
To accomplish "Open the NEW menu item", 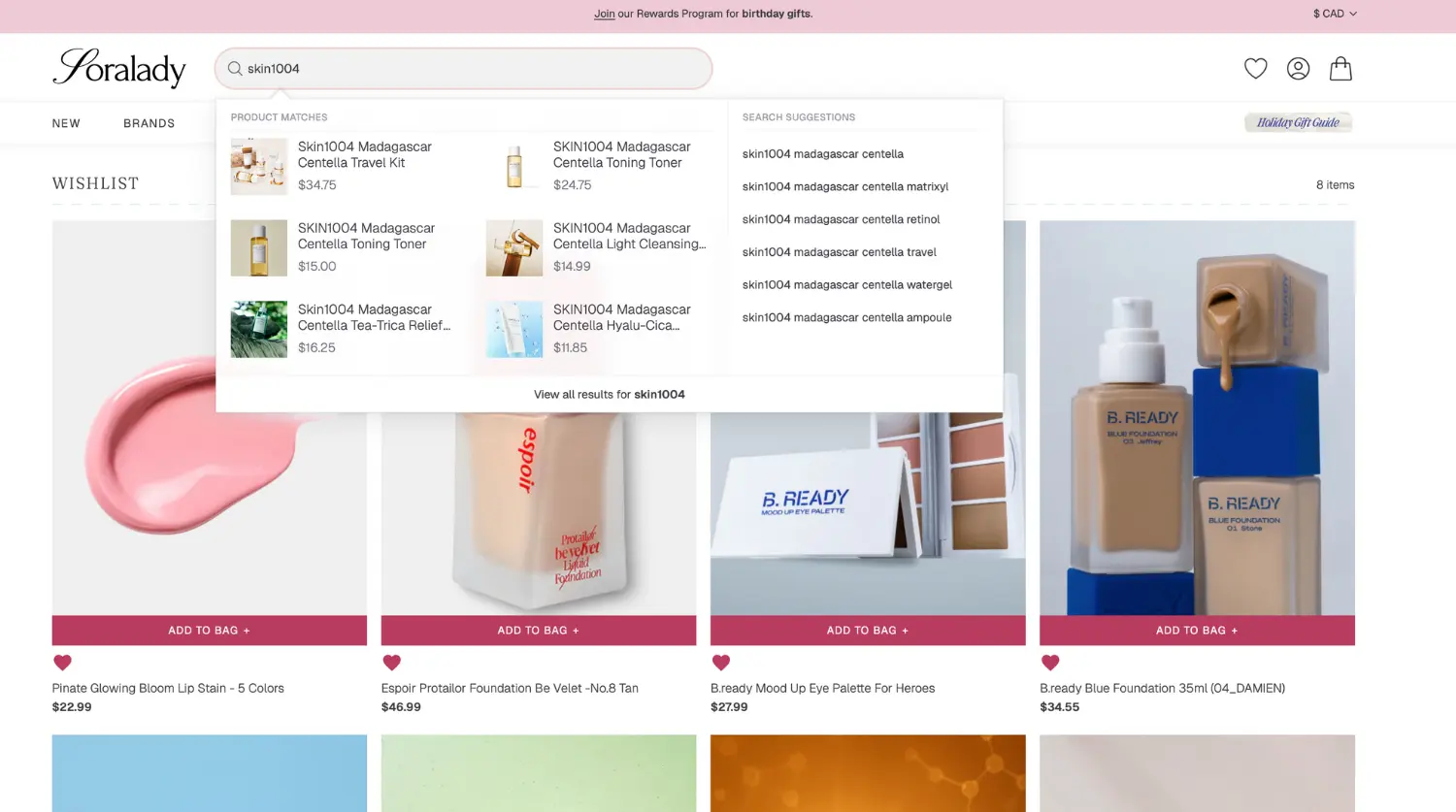I will click(x=66, y=123).
